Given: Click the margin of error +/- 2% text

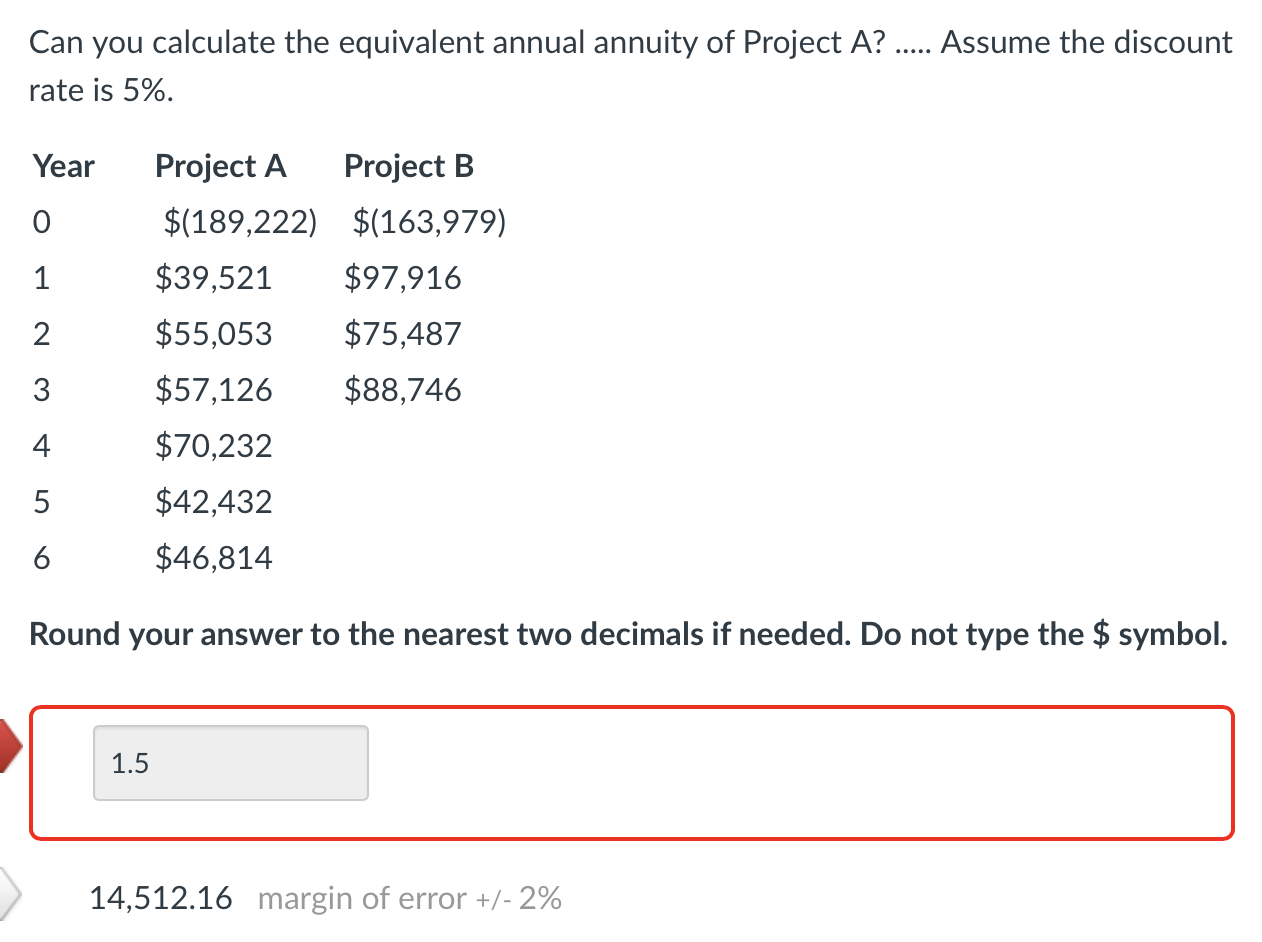Looking at the screenshot, I should click(x=410, y=898).
